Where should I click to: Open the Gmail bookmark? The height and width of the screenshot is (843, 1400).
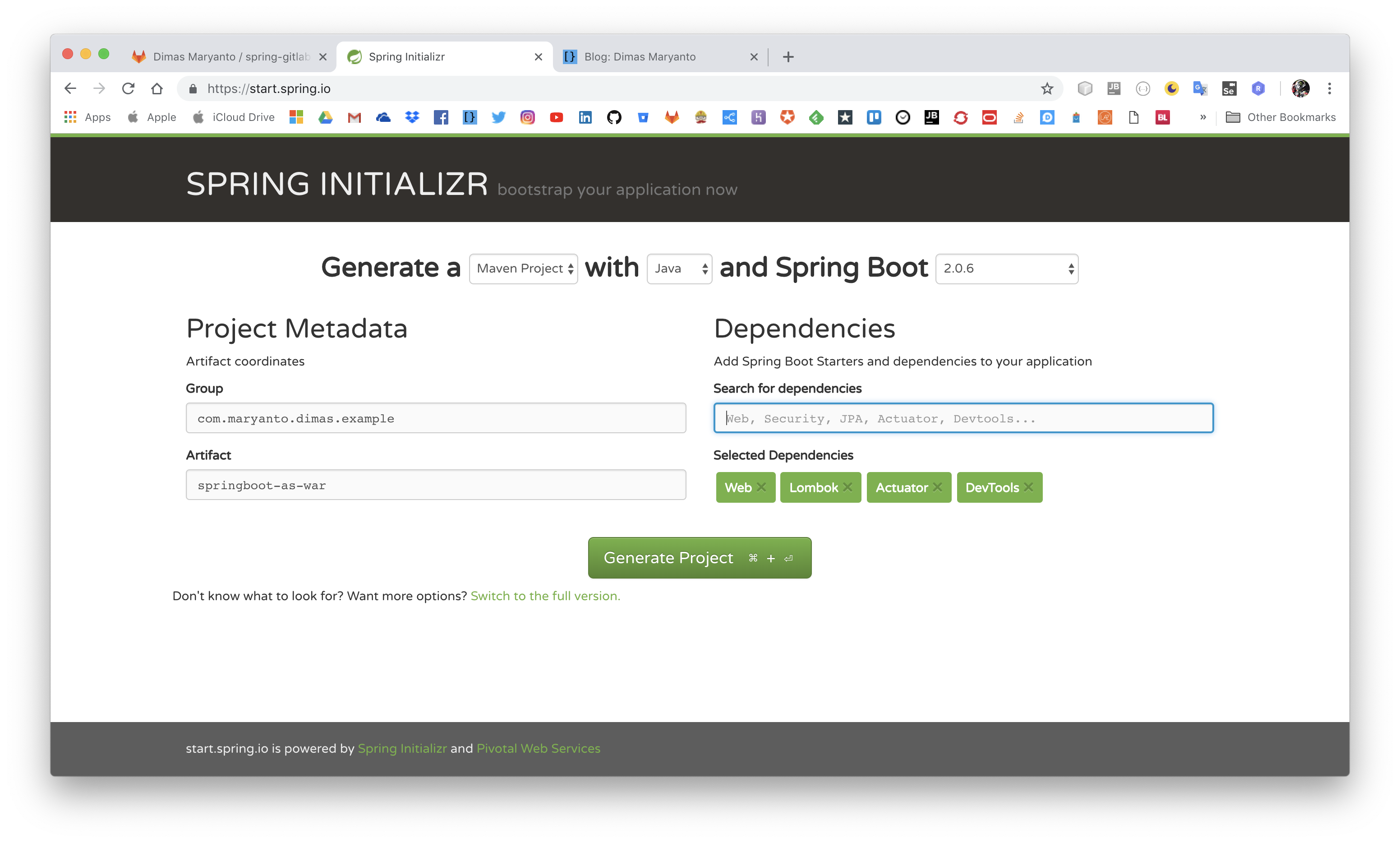[x=354, y=118]
